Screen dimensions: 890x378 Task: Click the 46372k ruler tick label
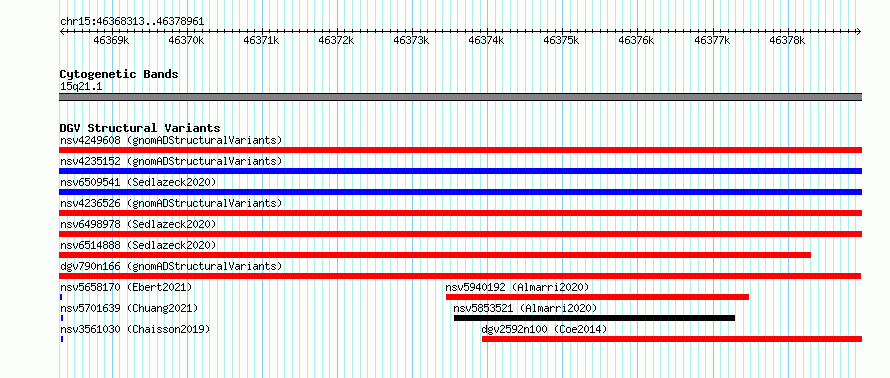click(336, 41)
